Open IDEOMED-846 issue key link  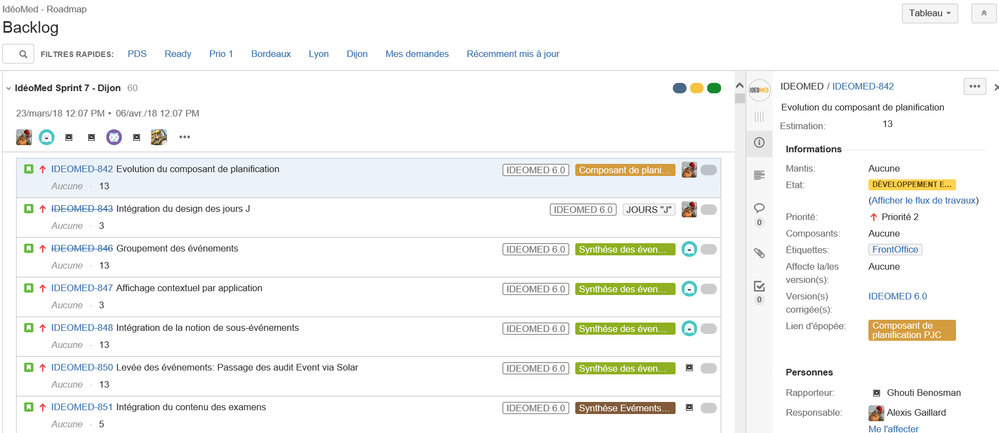point(82,248)
